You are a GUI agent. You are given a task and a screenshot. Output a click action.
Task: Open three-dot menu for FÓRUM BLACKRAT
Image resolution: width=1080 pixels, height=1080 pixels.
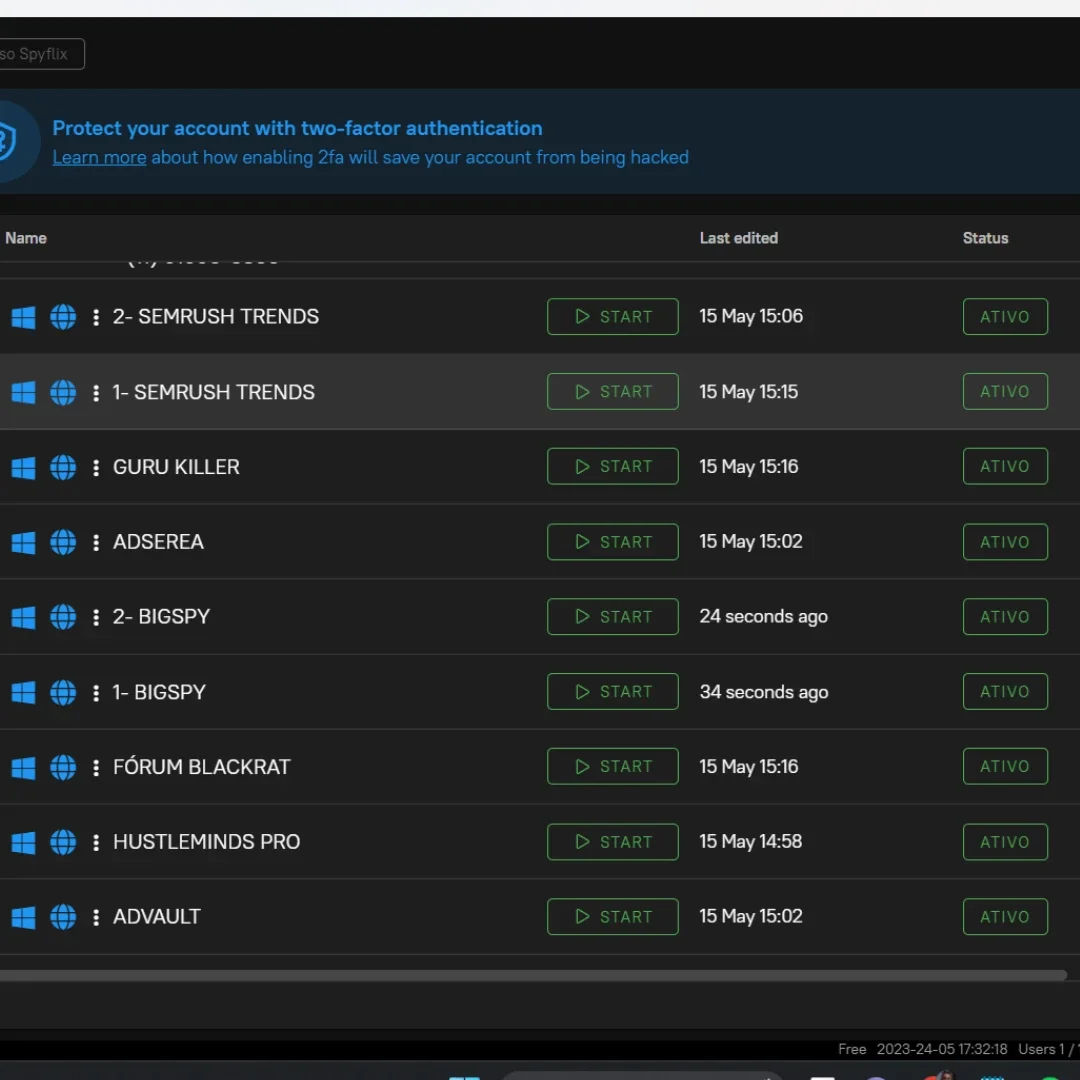[x=96, y=767]
